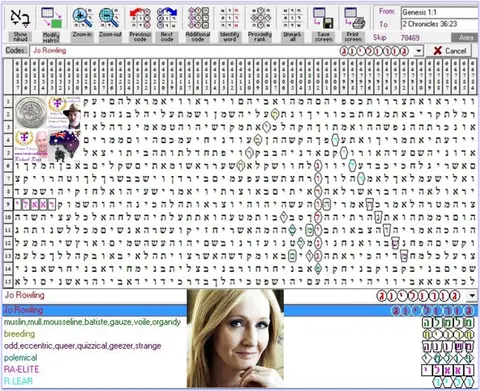Click the Show nikud icon
480x391 pixels.
20,18
